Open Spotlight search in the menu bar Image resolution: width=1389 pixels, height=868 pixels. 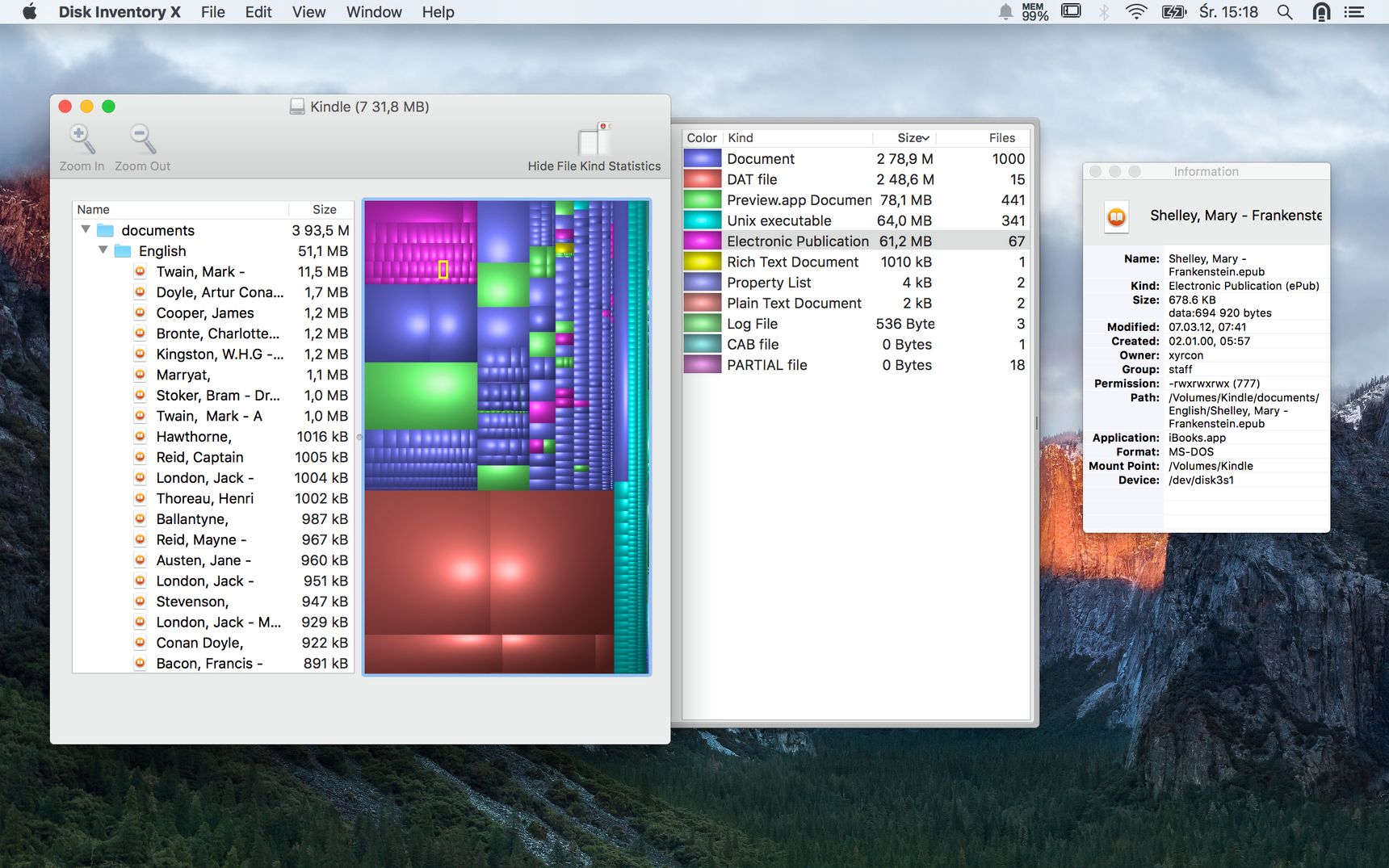click(x=1284, y=11)
